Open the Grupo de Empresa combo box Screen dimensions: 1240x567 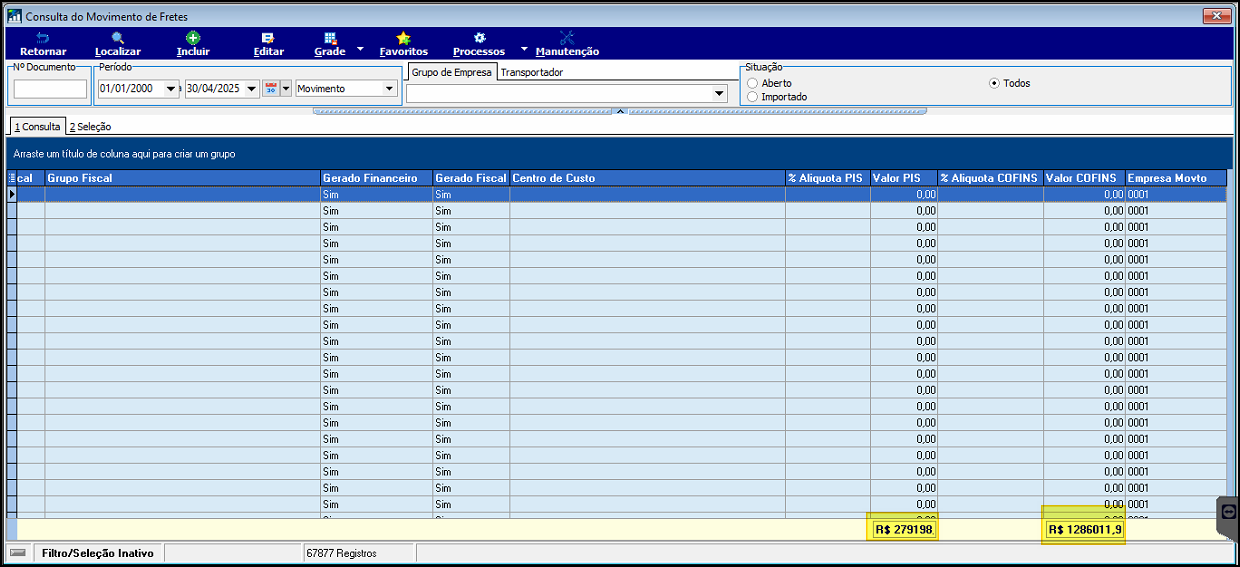(x=719, y=94)
